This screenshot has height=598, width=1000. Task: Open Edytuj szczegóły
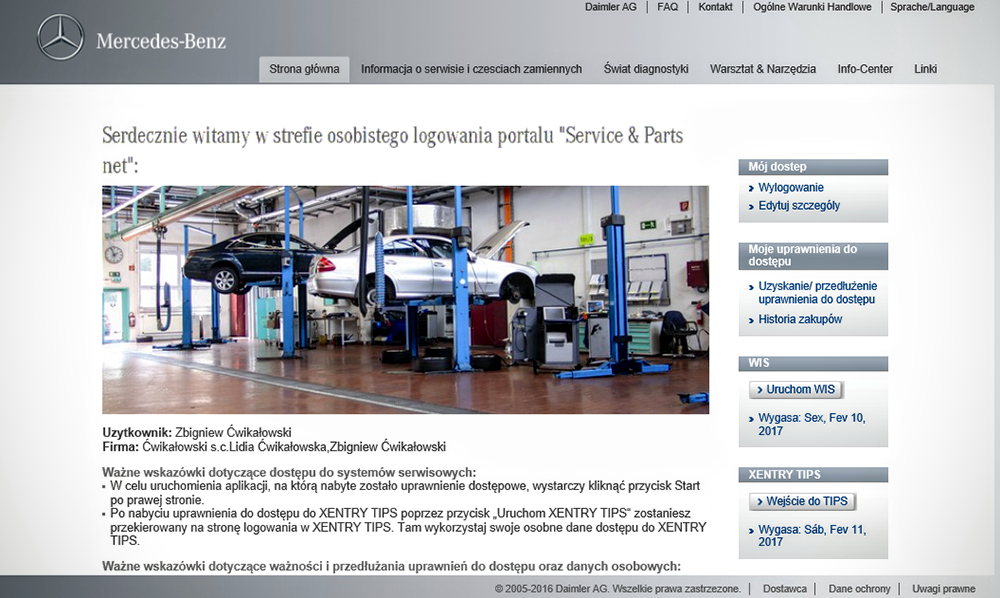(799, 205)
